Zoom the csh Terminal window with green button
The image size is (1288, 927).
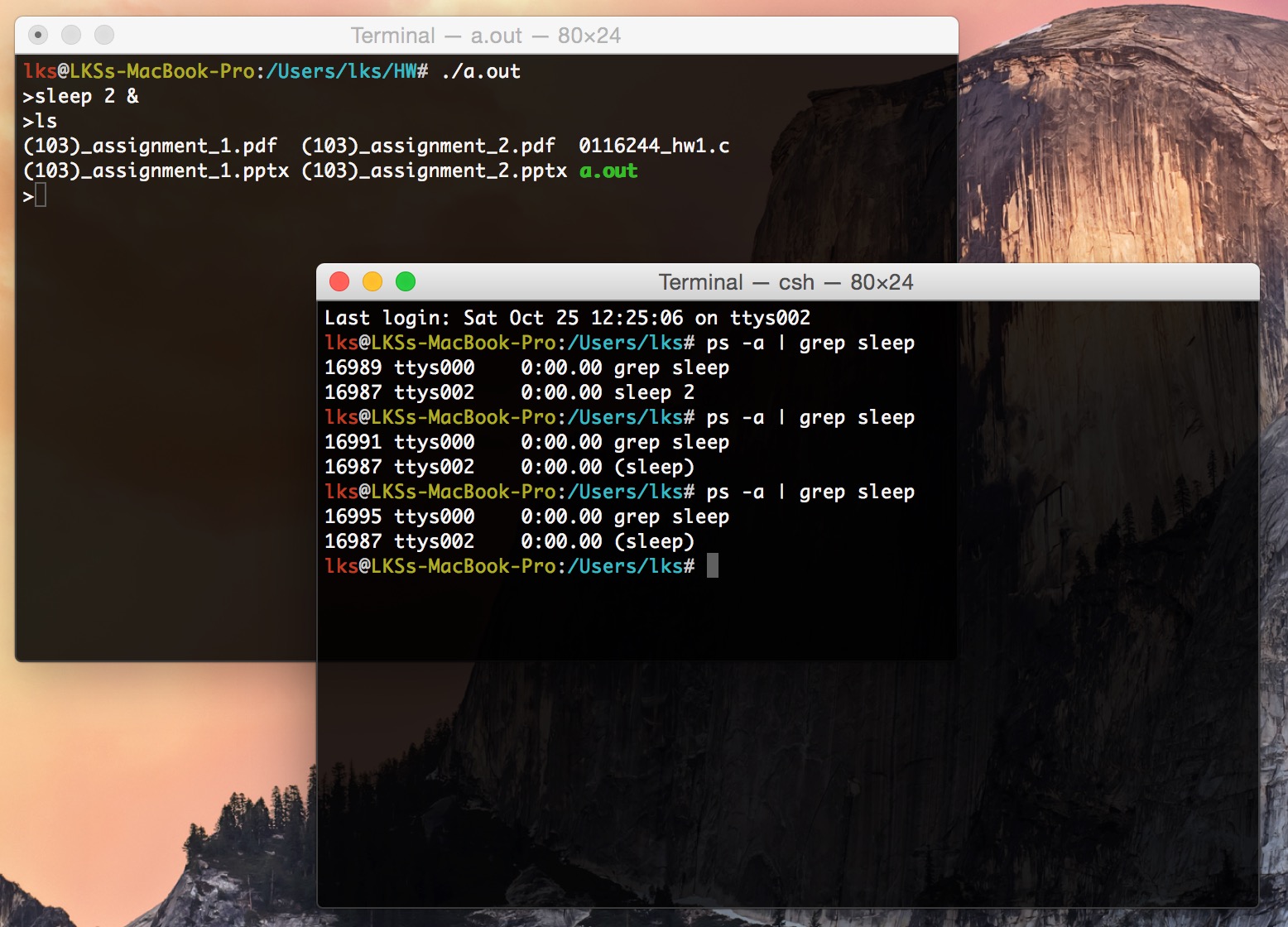(406, 281)
